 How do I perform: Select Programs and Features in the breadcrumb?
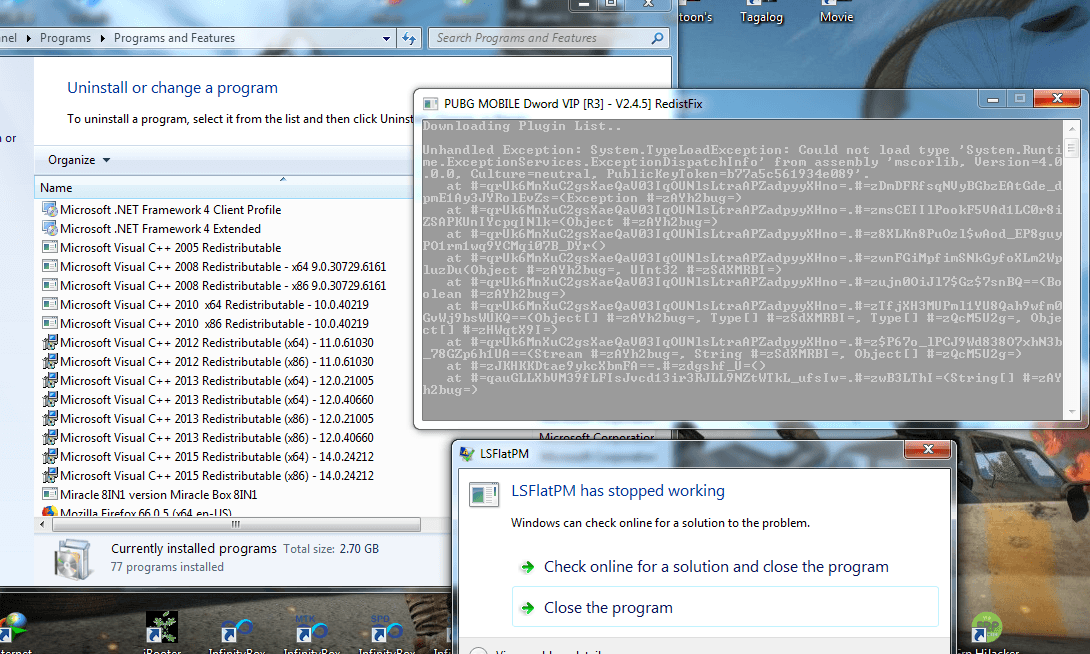coord(174,38)
